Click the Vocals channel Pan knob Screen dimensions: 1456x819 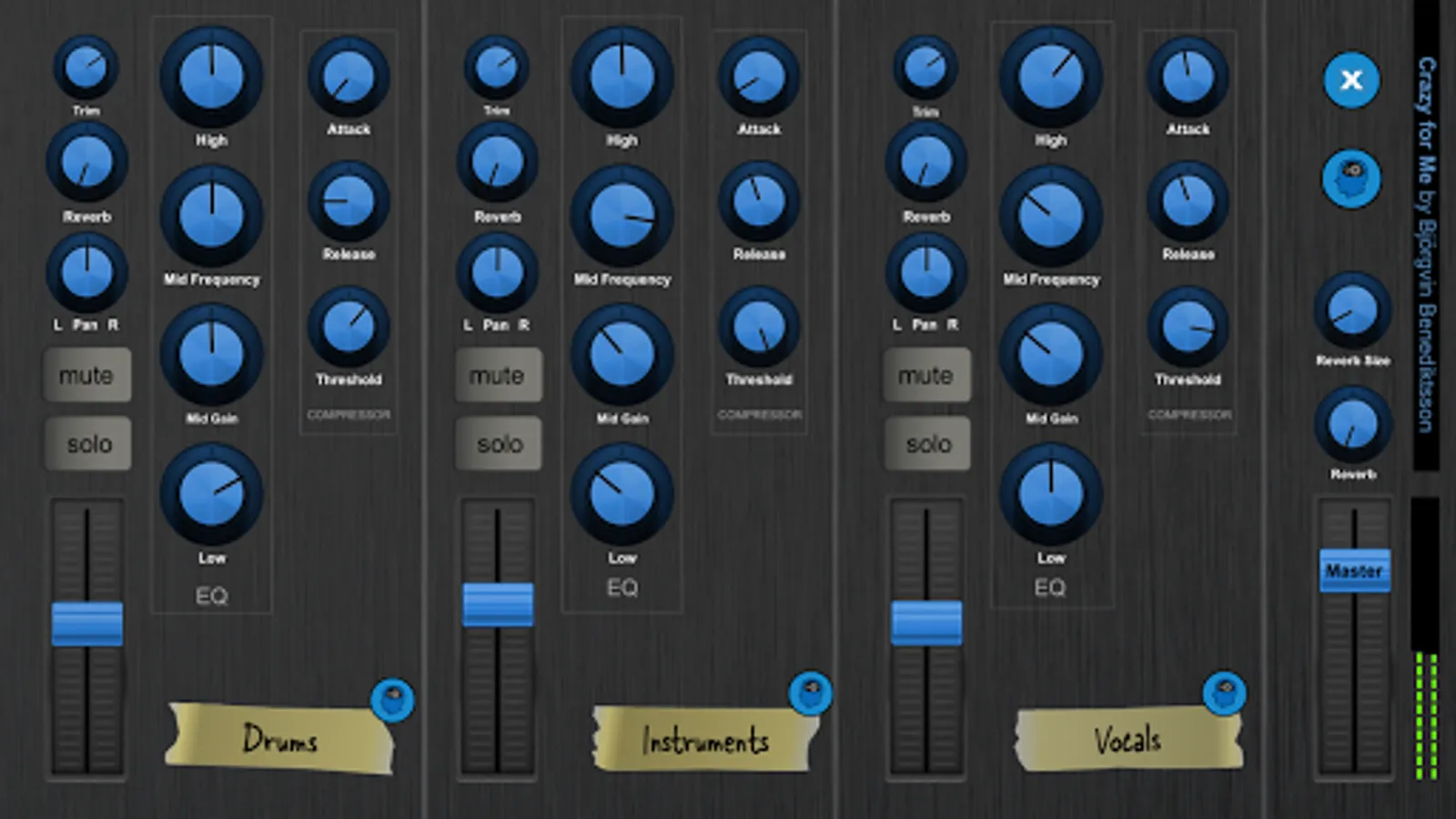pos(925,272)
